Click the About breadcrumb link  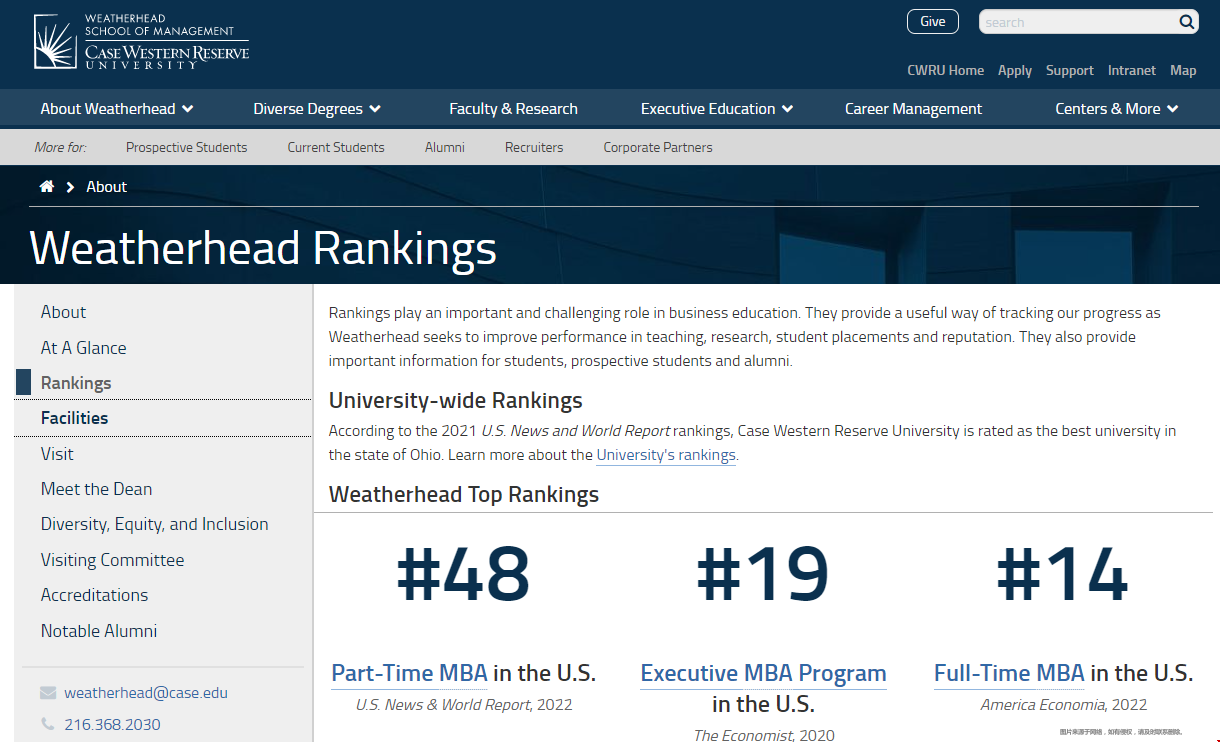(107, 187)
